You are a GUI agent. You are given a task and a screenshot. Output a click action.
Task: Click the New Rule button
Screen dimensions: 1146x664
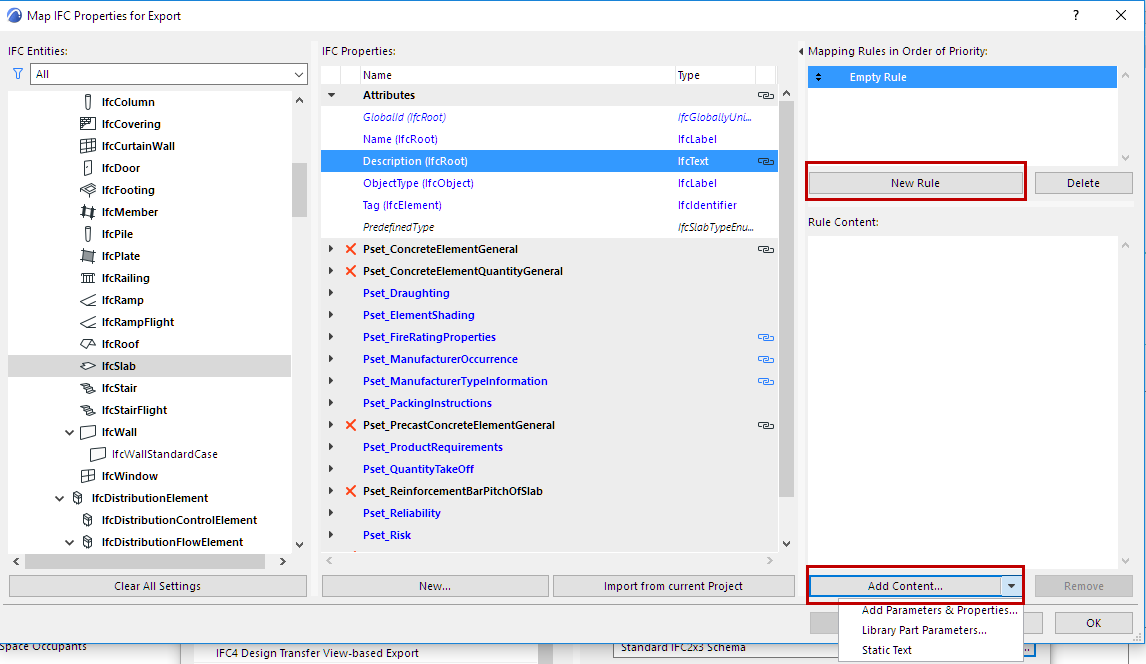tap(915, 183)
